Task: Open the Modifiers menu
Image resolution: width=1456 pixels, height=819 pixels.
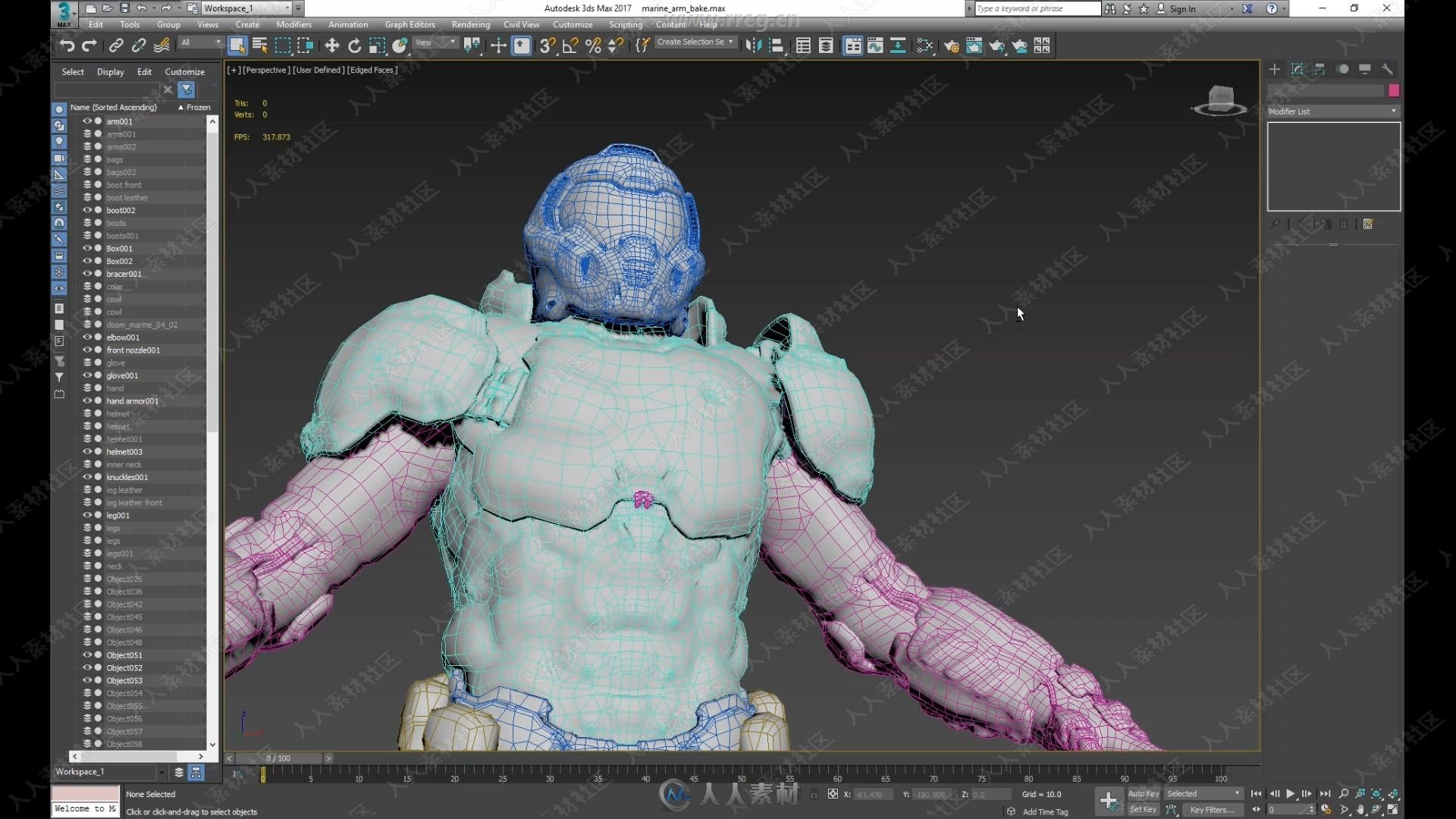Action: [x=293, y=24]
